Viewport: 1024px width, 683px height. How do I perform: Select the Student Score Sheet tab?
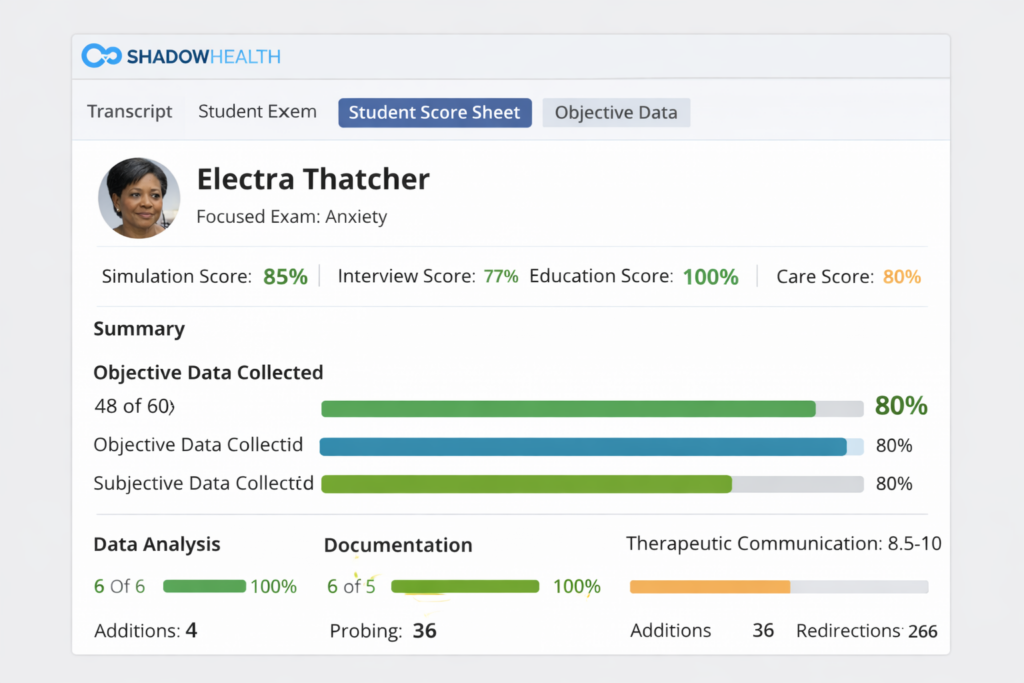pos(434,112)
